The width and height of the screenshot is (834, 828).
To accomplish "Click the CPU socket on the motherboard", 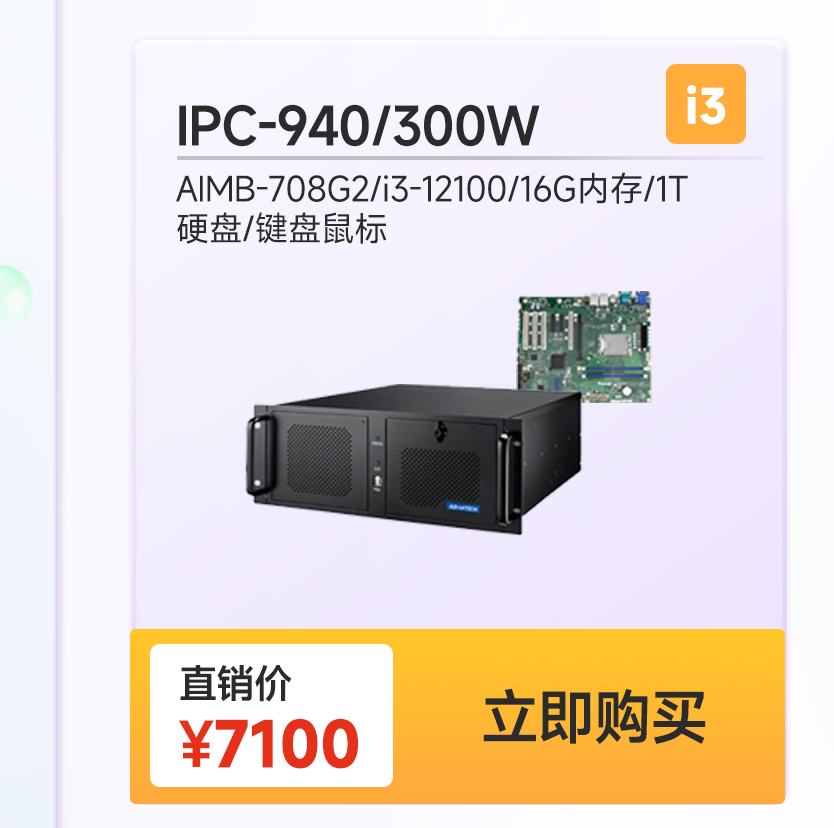I will [x=612, y=345].
